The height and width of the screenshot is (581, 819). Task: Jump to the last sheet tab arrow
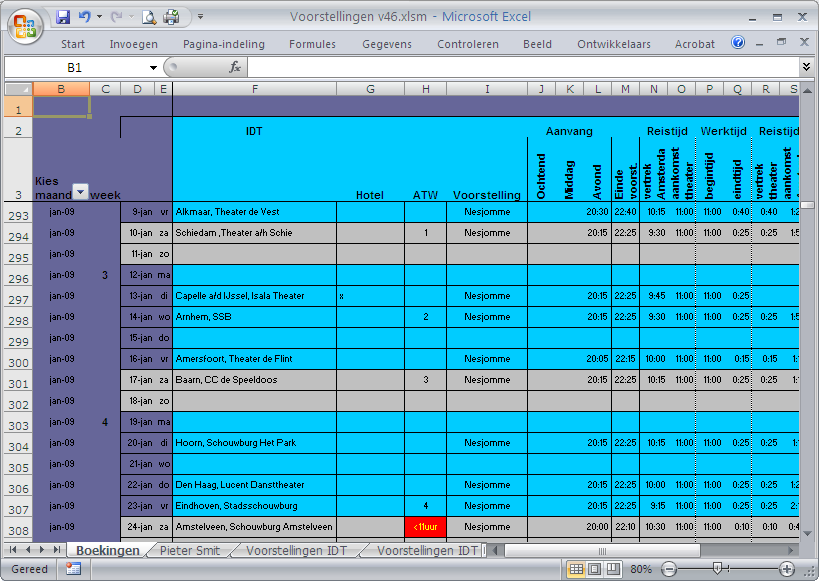[x=57, y=550]
